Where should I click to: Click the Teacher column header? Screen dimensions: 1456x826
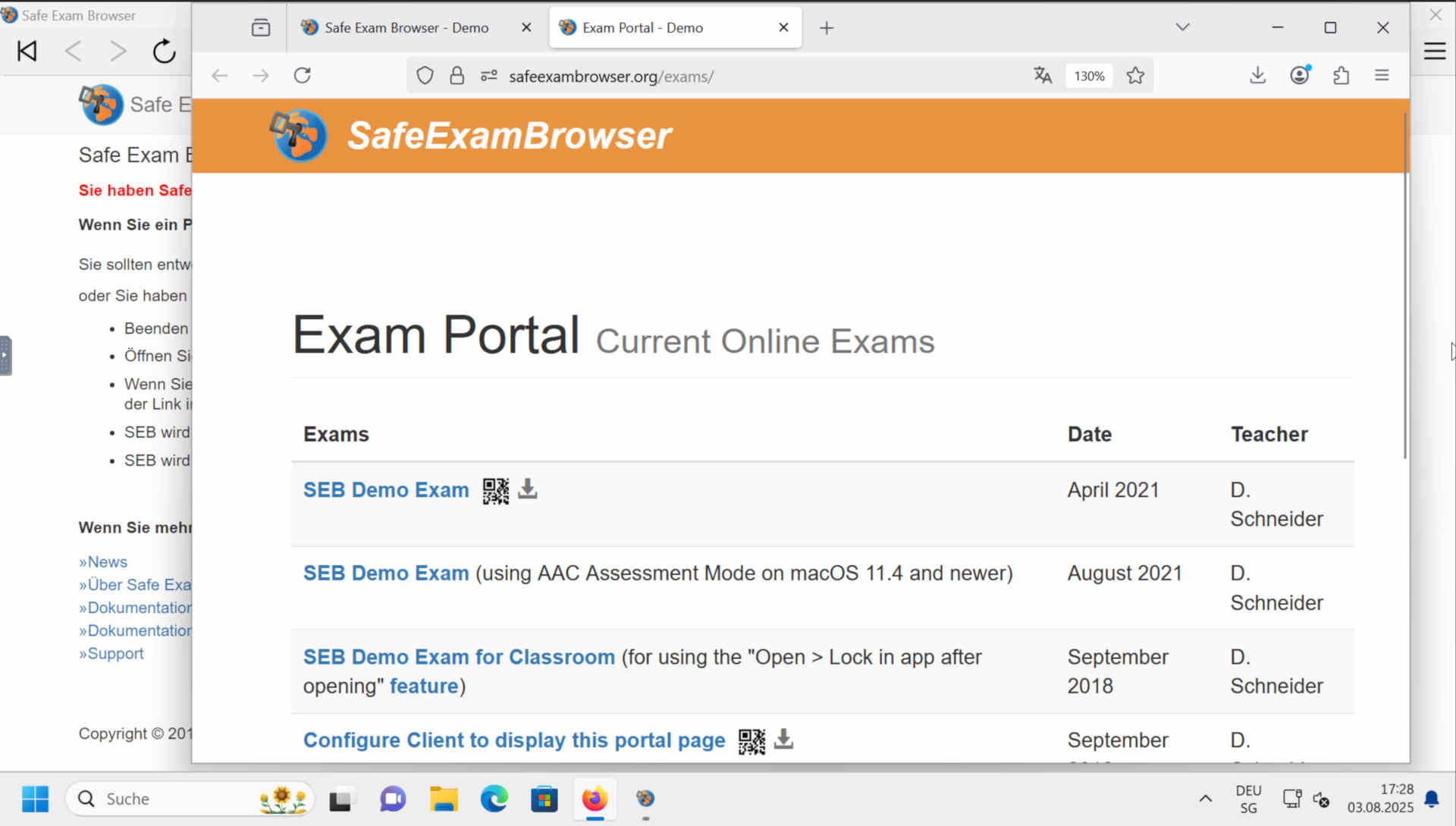1269,435
